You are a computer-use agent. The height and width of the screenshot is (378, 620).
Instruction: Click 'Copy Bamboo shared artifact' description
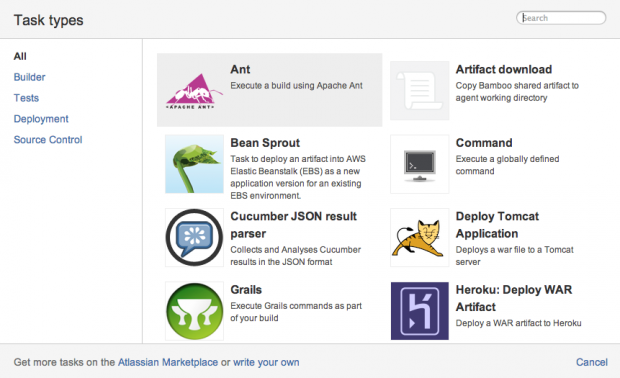517,92
